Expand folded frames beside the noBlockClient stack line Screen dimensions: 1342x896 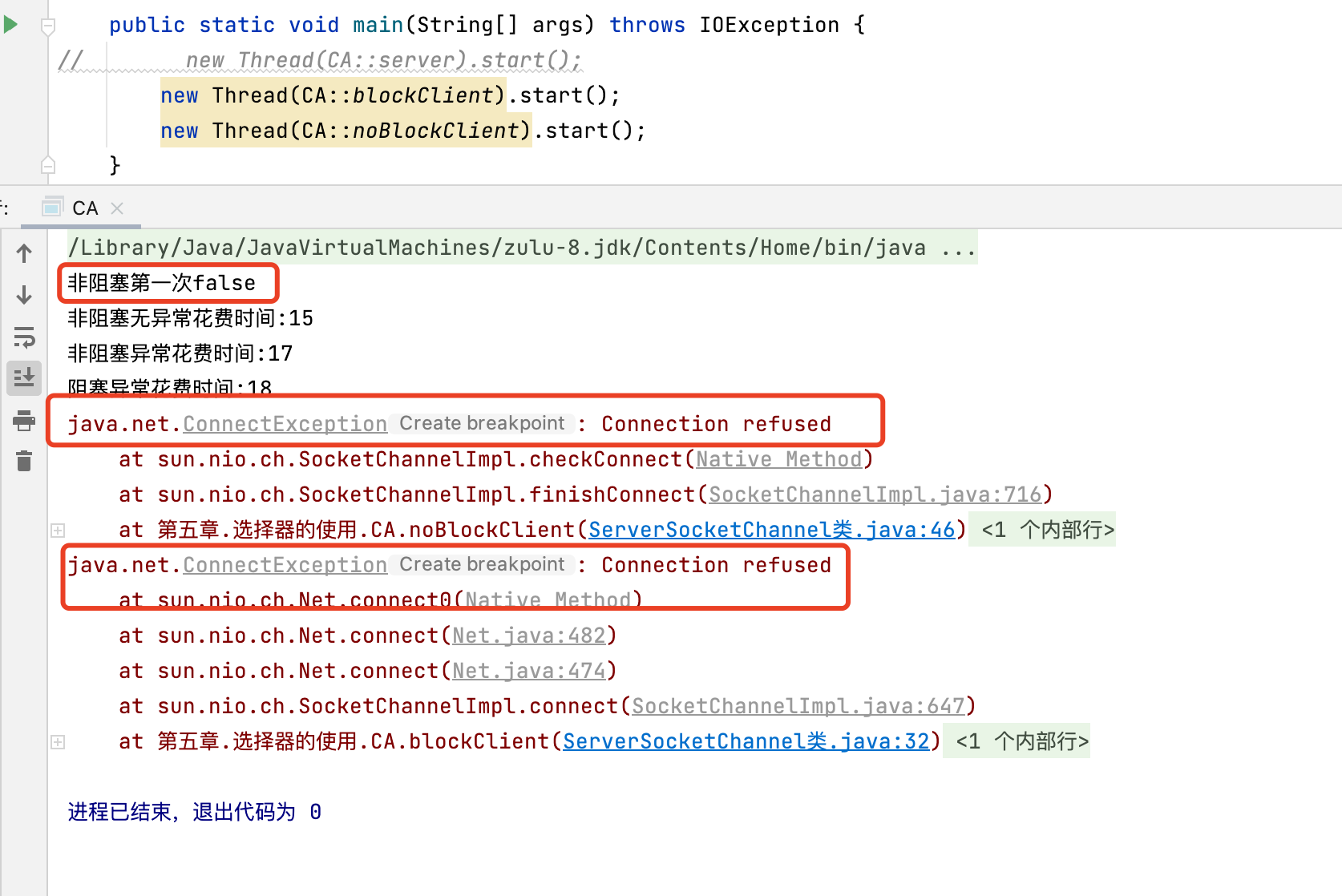pyautogui.click(x=58, y=531)
